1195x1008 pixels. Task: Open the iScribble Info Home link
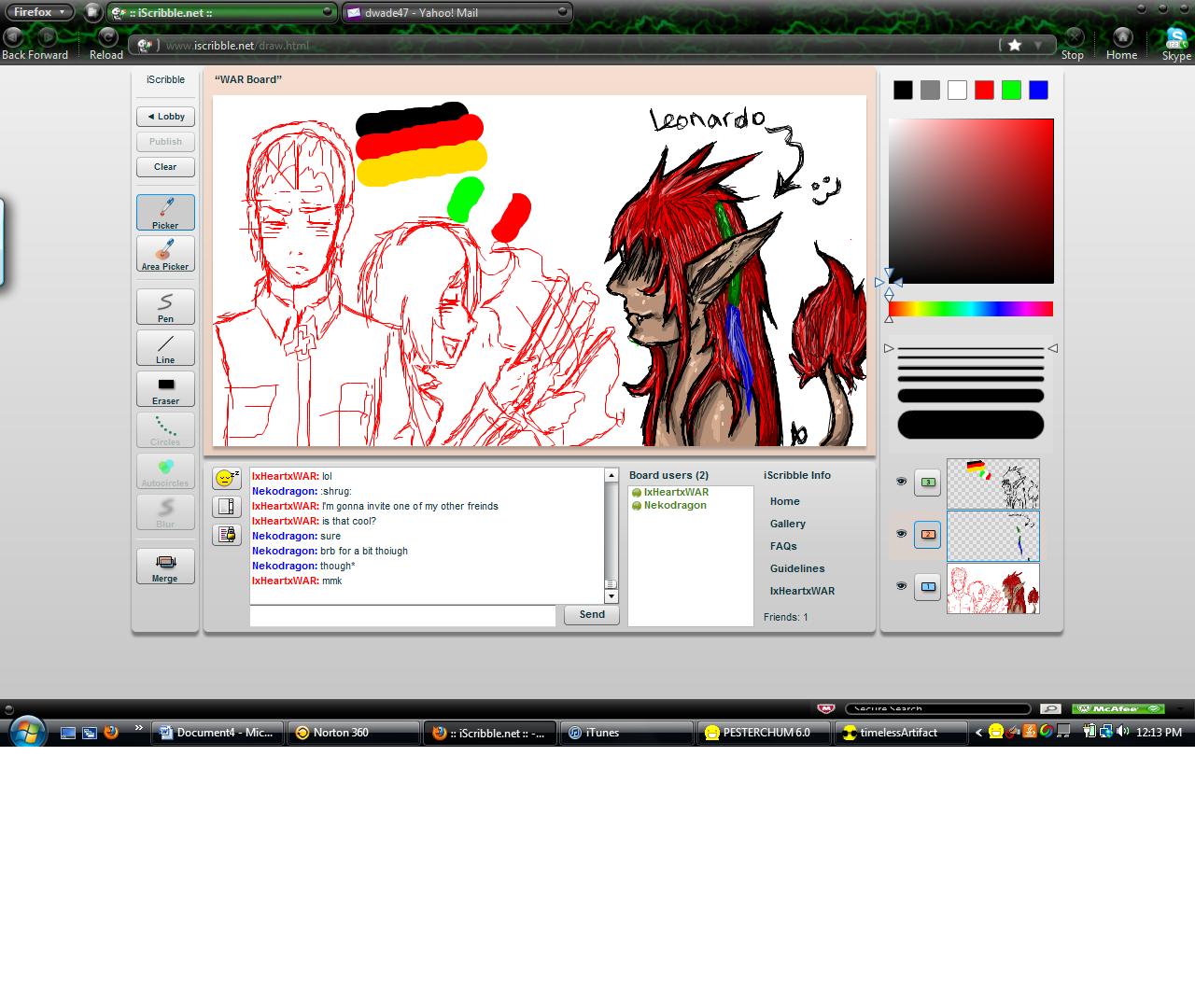click(784, 501)
